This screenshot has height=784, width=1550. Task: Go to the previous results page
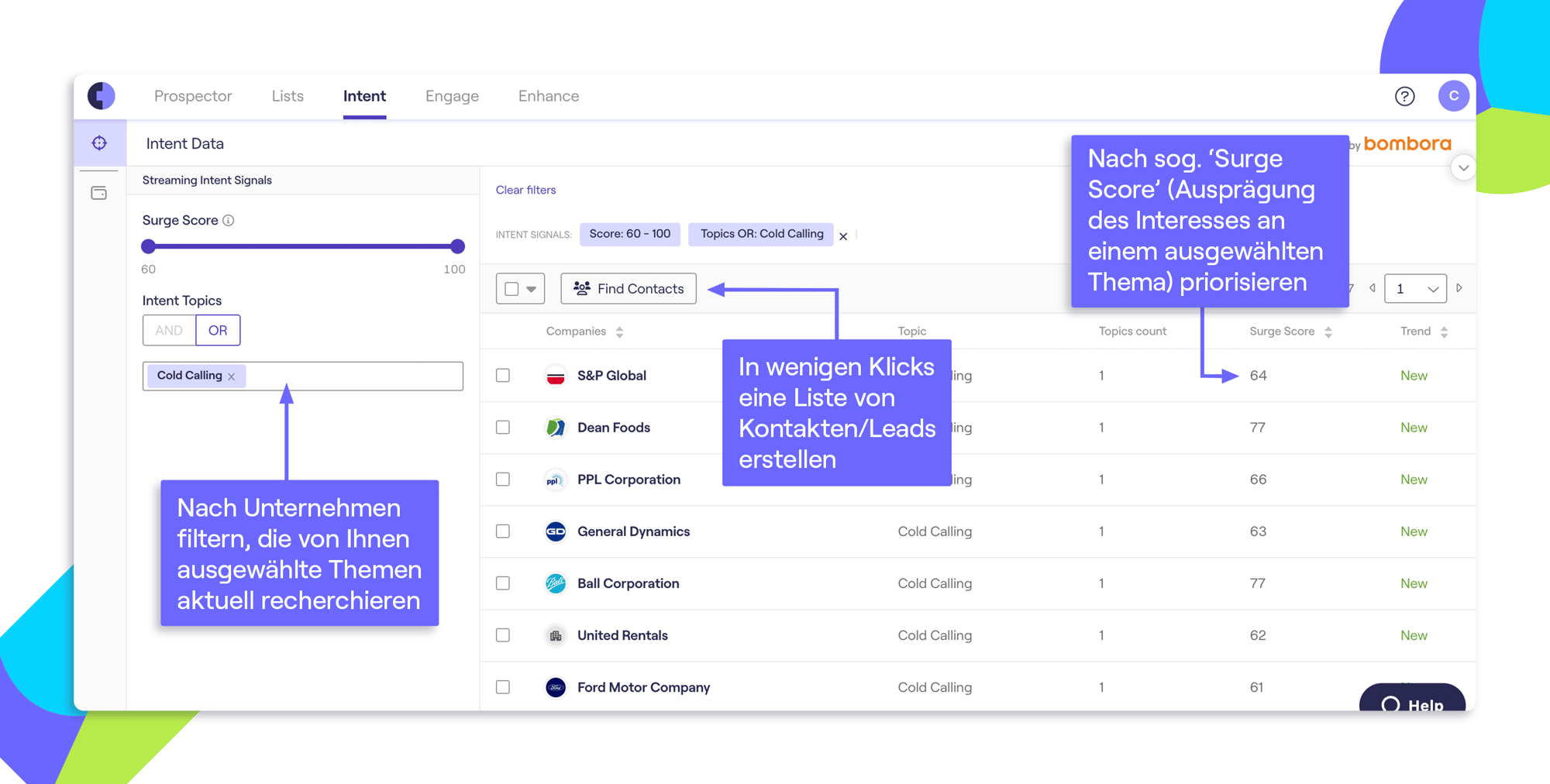[1373, 288]
